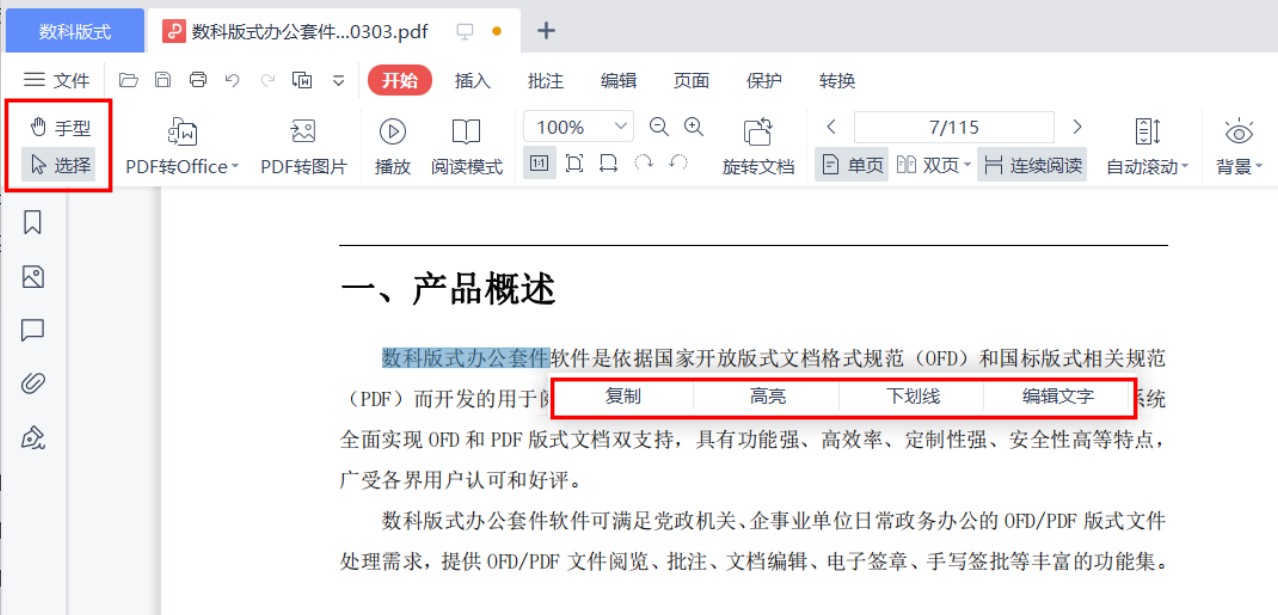Viewport: 1278px width, 615px height.
Task: Click the open folder icon
Action: click(128, 80)
